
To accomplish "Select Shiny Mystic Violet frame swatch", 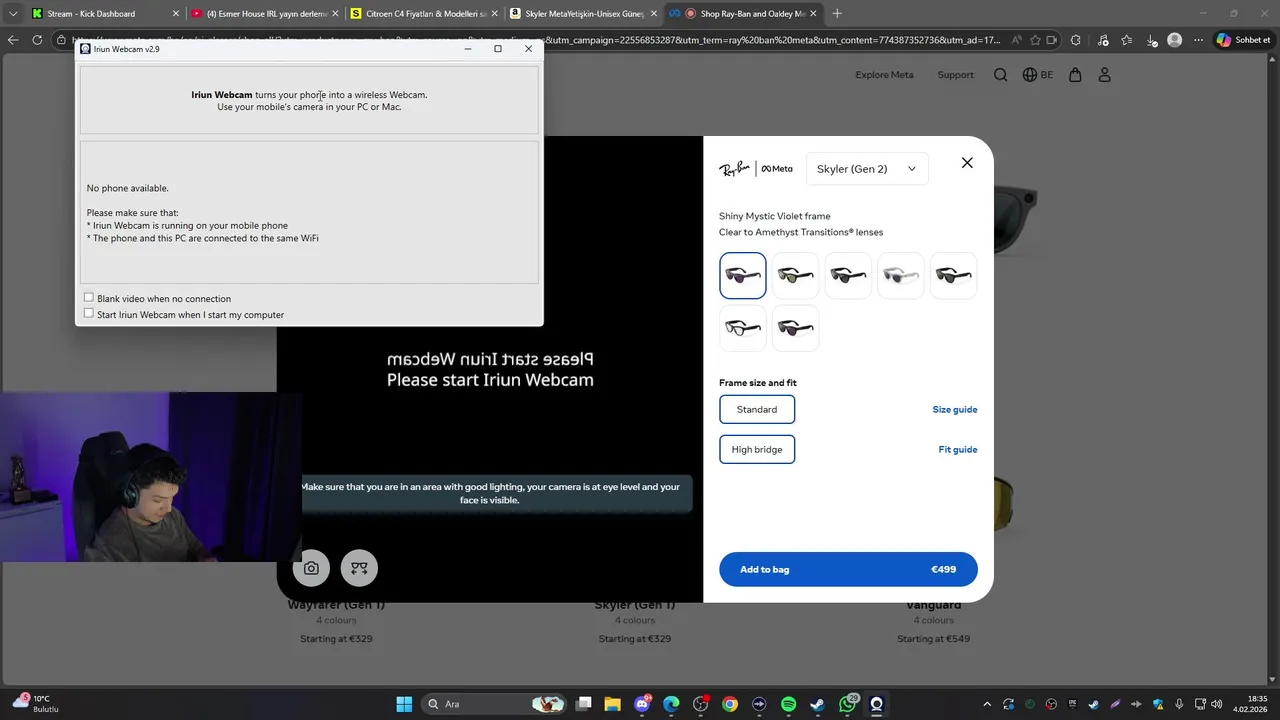I will (x=743, y=275).
